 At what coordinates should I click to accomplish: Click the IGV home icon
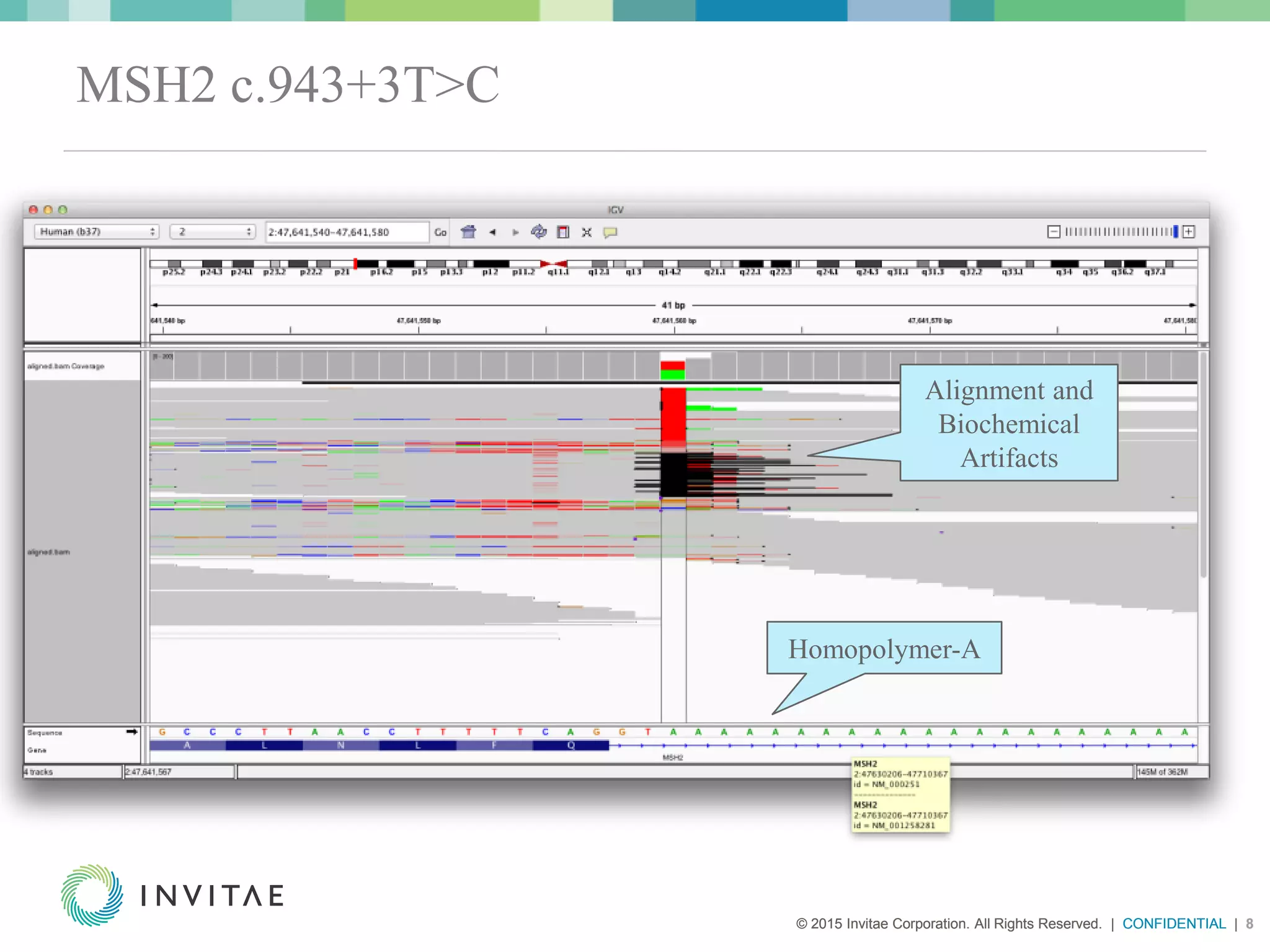tap(468, 232)
